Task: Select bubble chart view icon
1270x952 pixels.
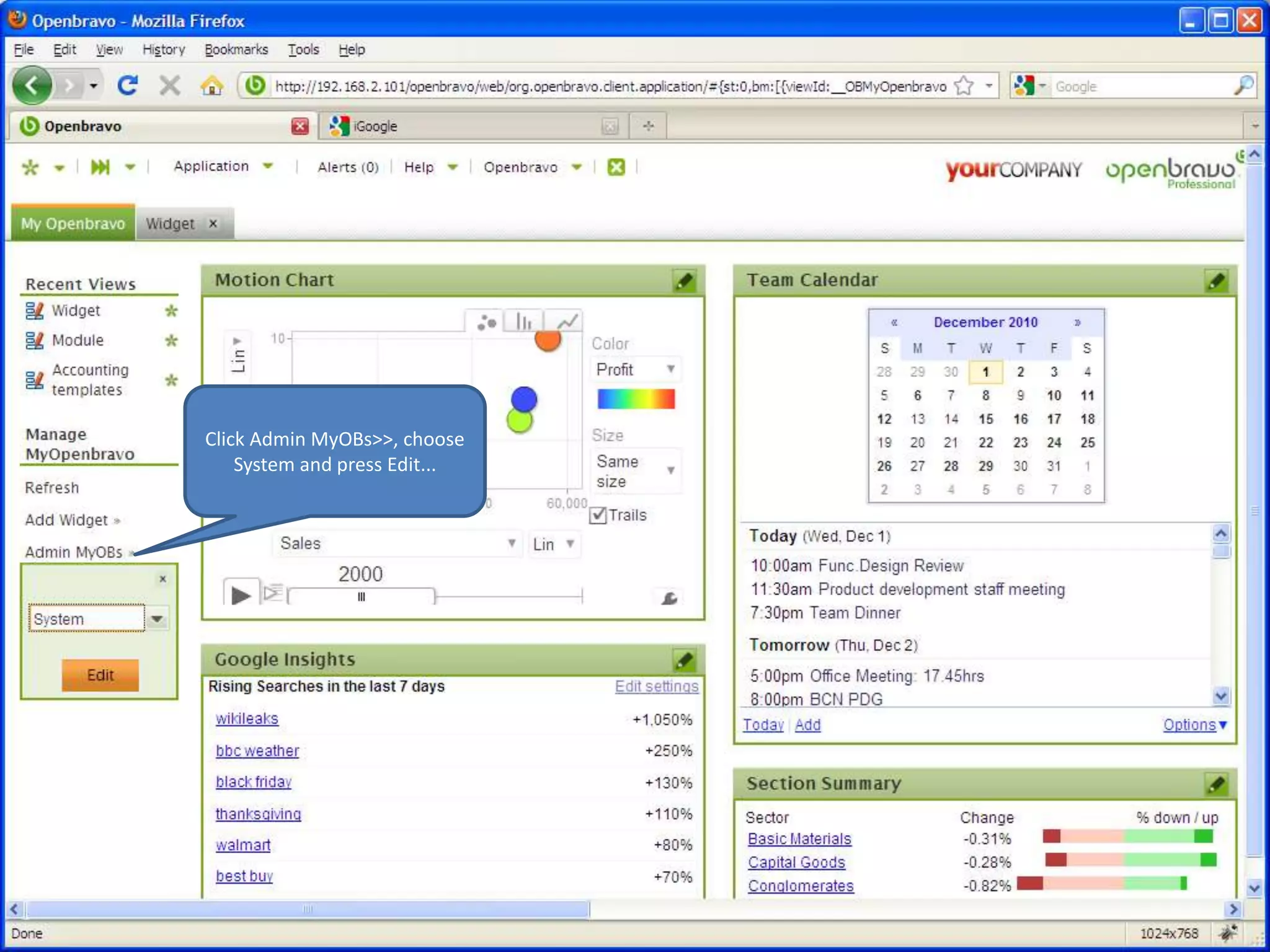Action: click(x=487, y=322)
